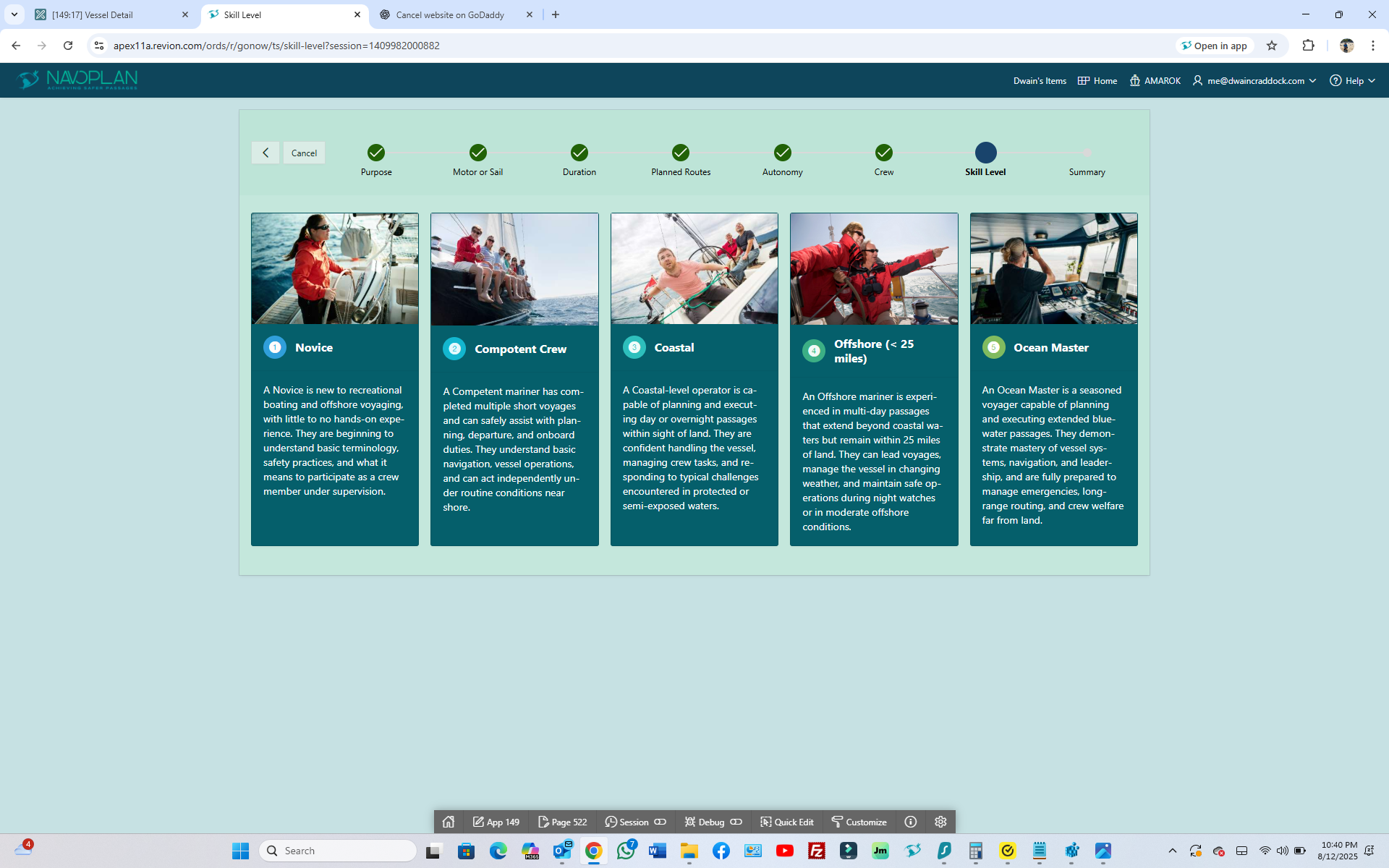Click the NavoPlan logo
This screenshot has height=868, width=1389.
tap(77, 80)
